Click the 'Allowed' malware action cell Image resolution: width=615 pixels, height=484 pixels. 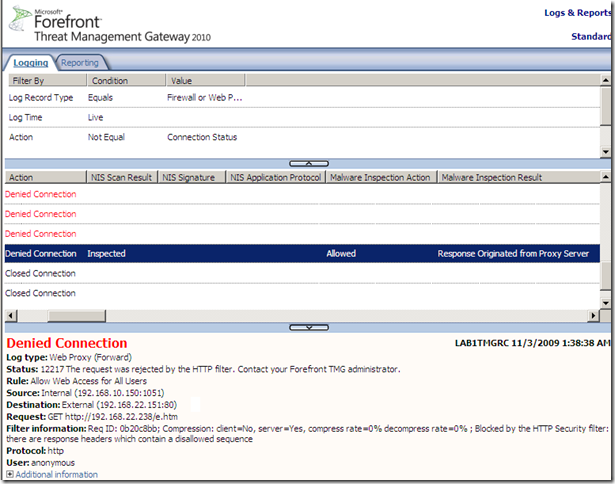click(341, 253)
